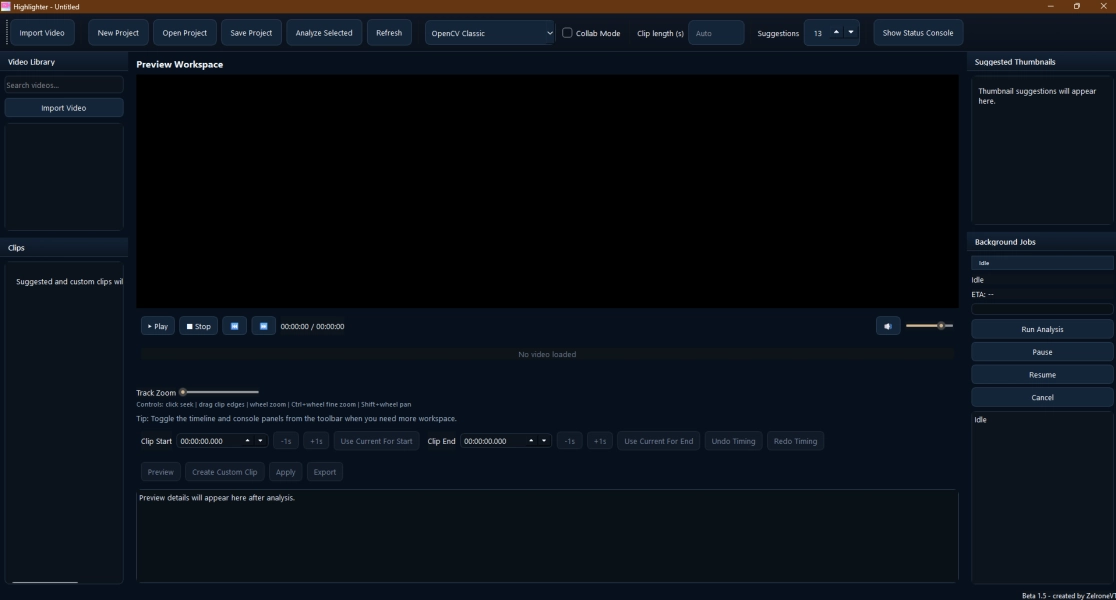Viewport: 1116px width, 600px height.
Task: Click the Clip length Auto field
Action: tap(716, 33)
